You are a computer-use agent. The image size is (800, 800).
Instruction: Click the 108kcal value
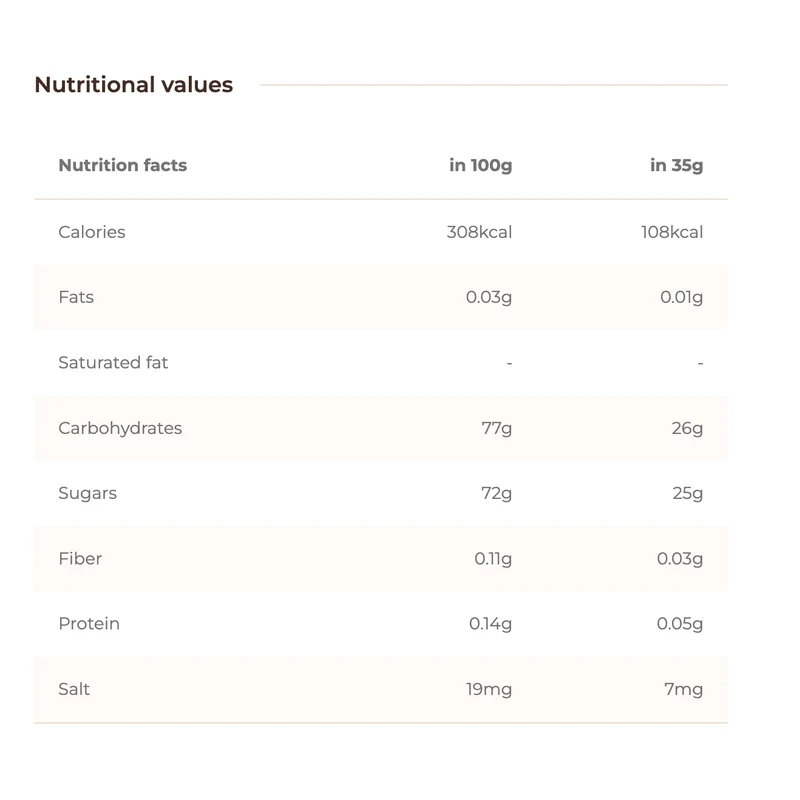[x=672, y=232]
